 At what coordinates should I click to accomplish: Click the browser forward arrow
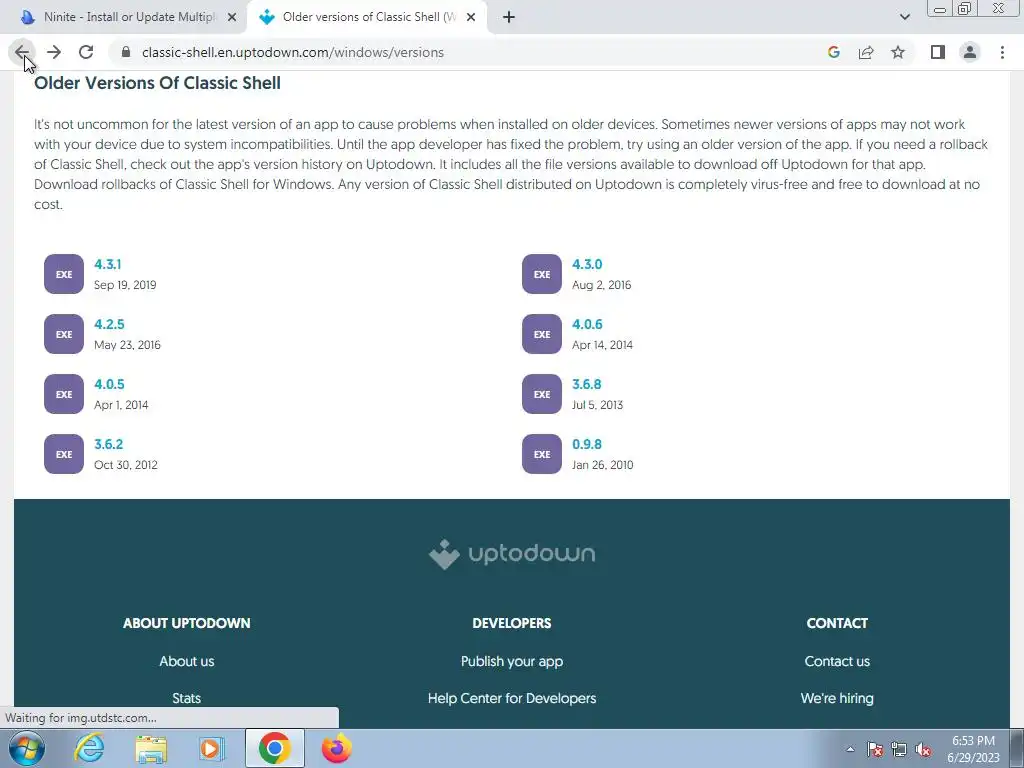[54, 52]
